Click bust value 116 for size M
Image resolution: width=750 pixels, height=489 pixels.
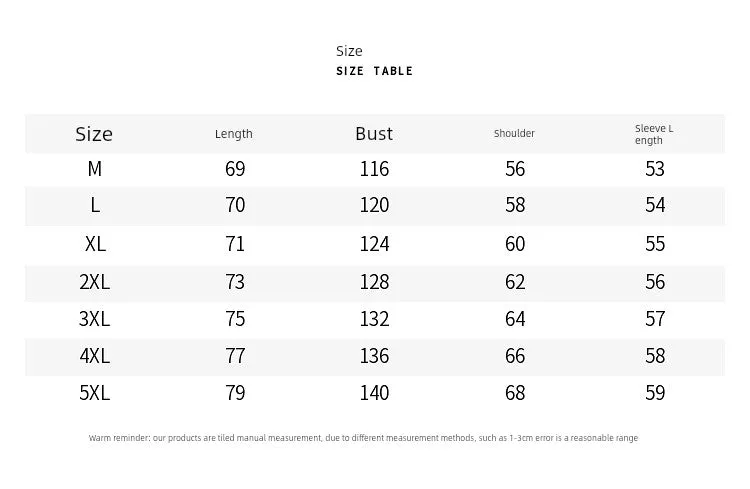pos(375,169)
